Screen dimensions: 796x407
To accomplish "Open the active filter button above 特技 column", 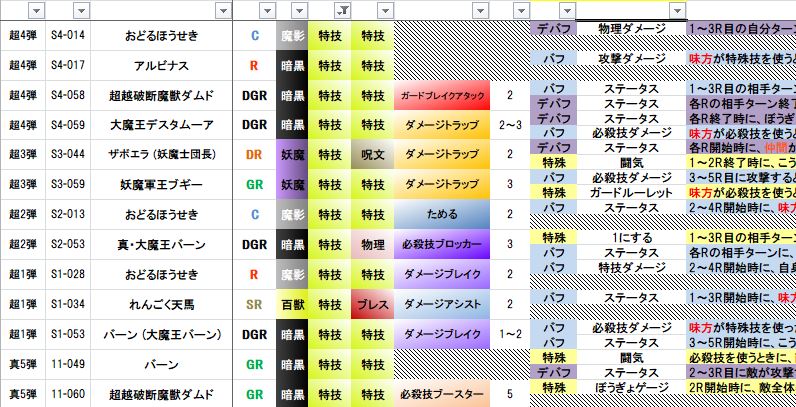I will (340, 11).
